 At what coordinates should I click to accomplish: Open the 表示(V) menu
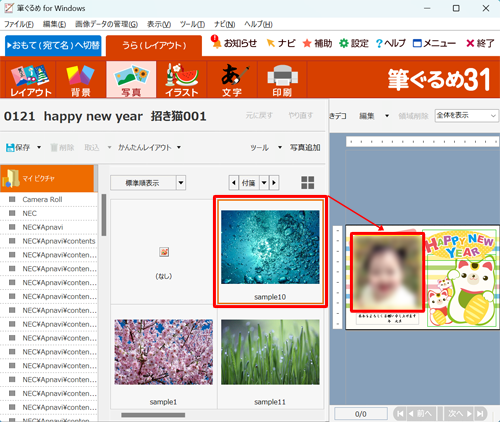(159, 24)
